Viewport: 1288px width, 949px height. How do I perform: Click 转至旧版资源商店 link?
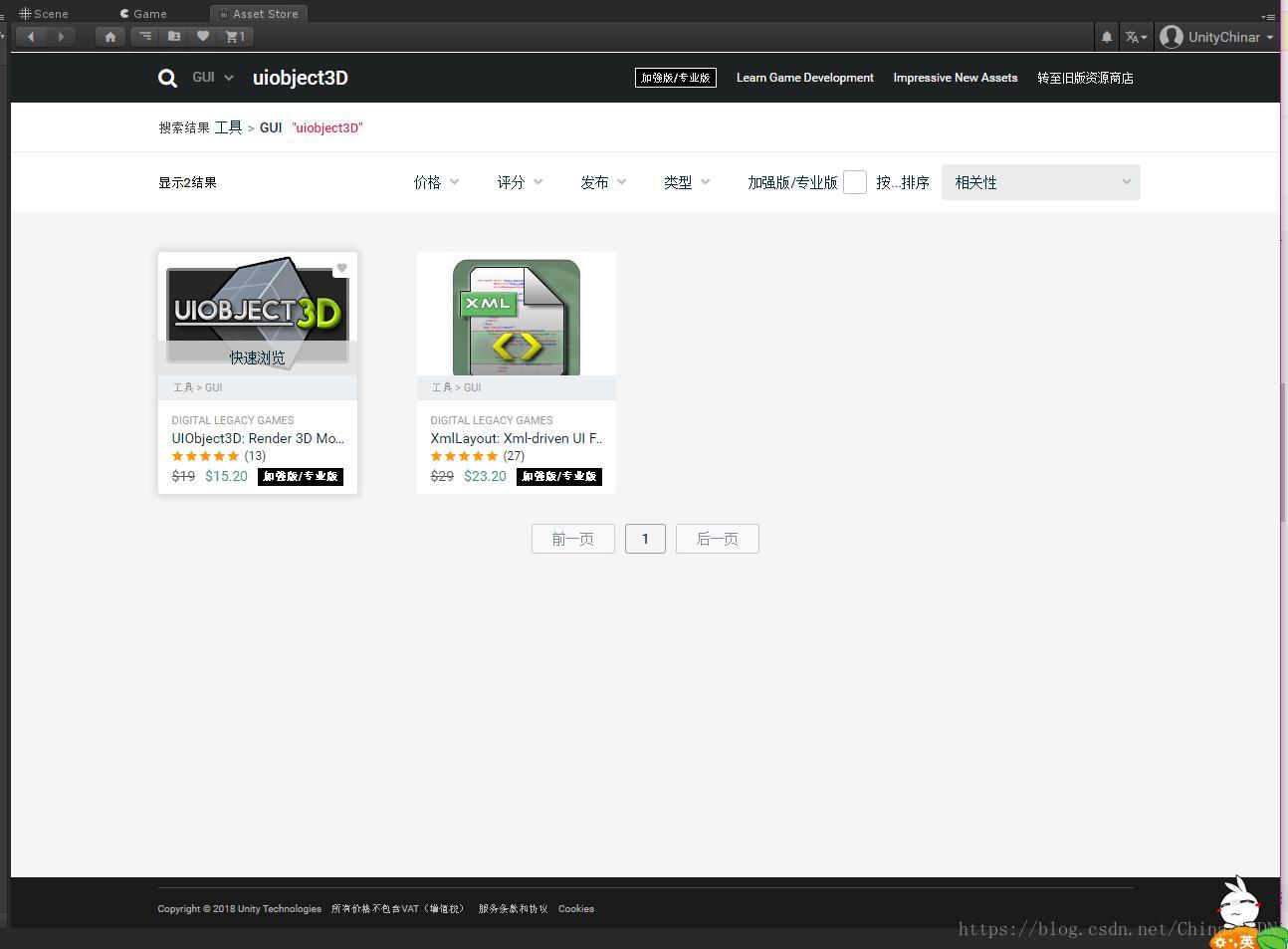click(x=1085, y=78)
